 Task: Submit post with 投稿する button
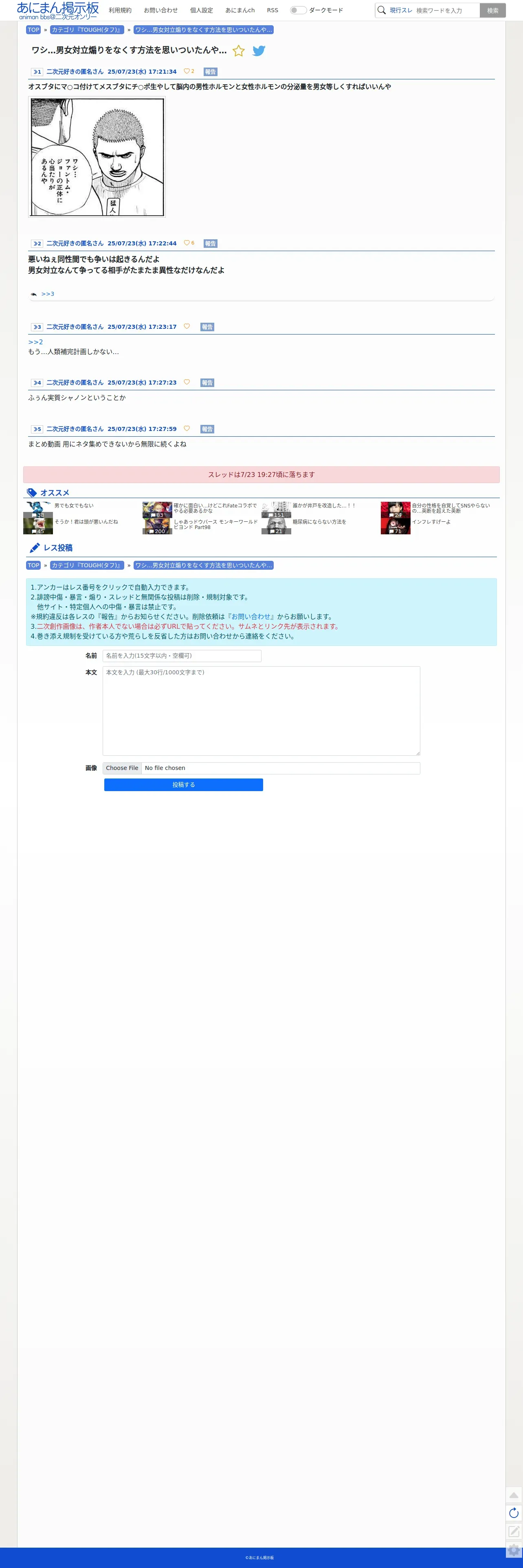pyautogui.click(x=183, y=785)
